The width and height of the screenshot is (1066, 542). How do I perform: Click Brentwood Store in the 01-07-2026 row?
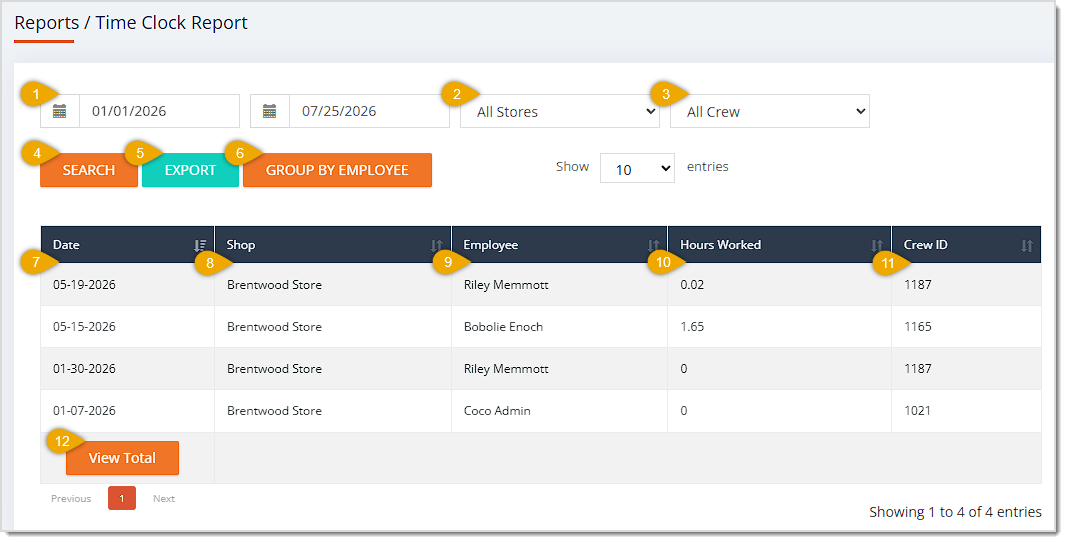click(275, 411)
